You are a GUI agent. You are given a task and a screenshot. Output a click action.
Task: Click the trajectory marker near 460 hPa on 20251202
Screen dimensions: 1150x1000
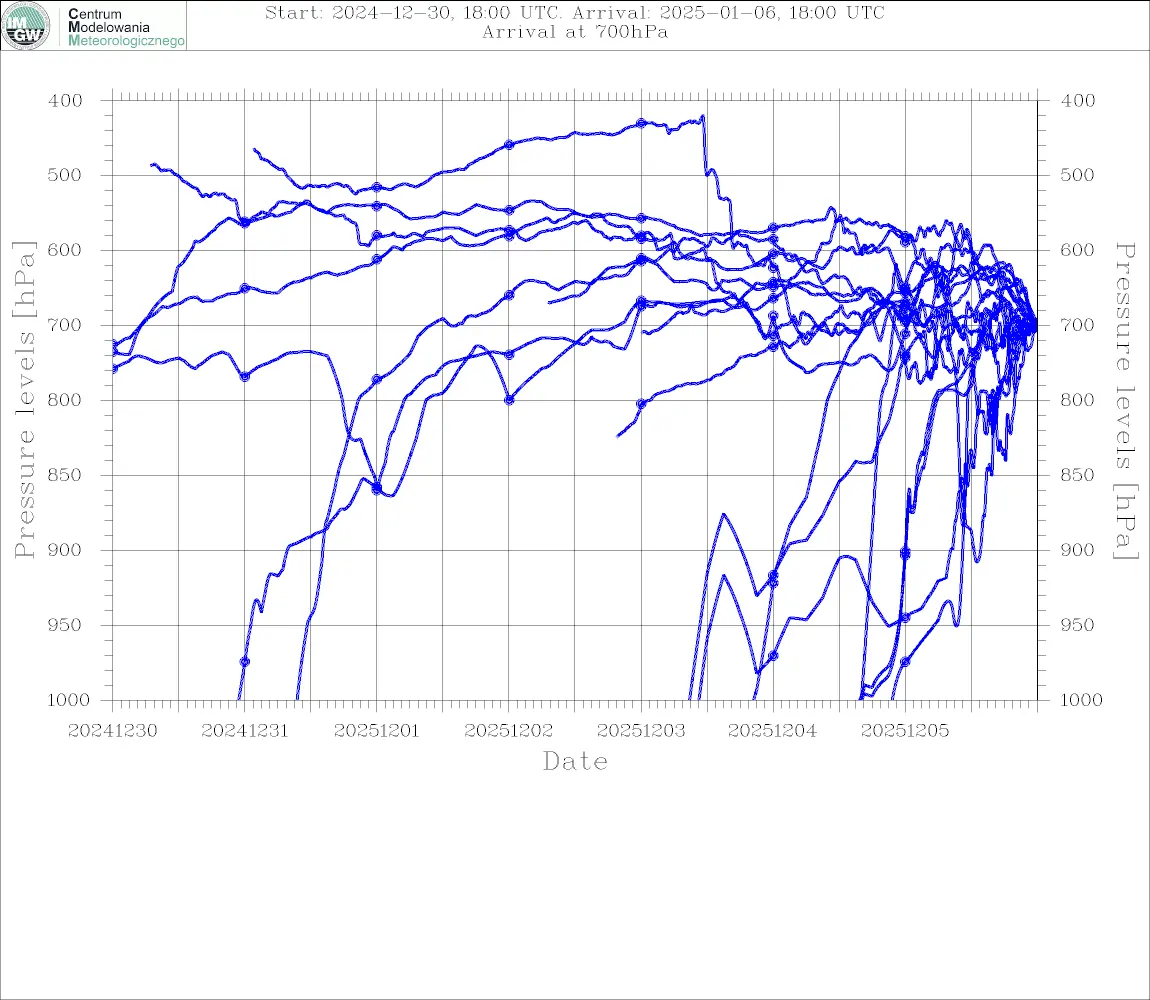(x=509, y=145)
